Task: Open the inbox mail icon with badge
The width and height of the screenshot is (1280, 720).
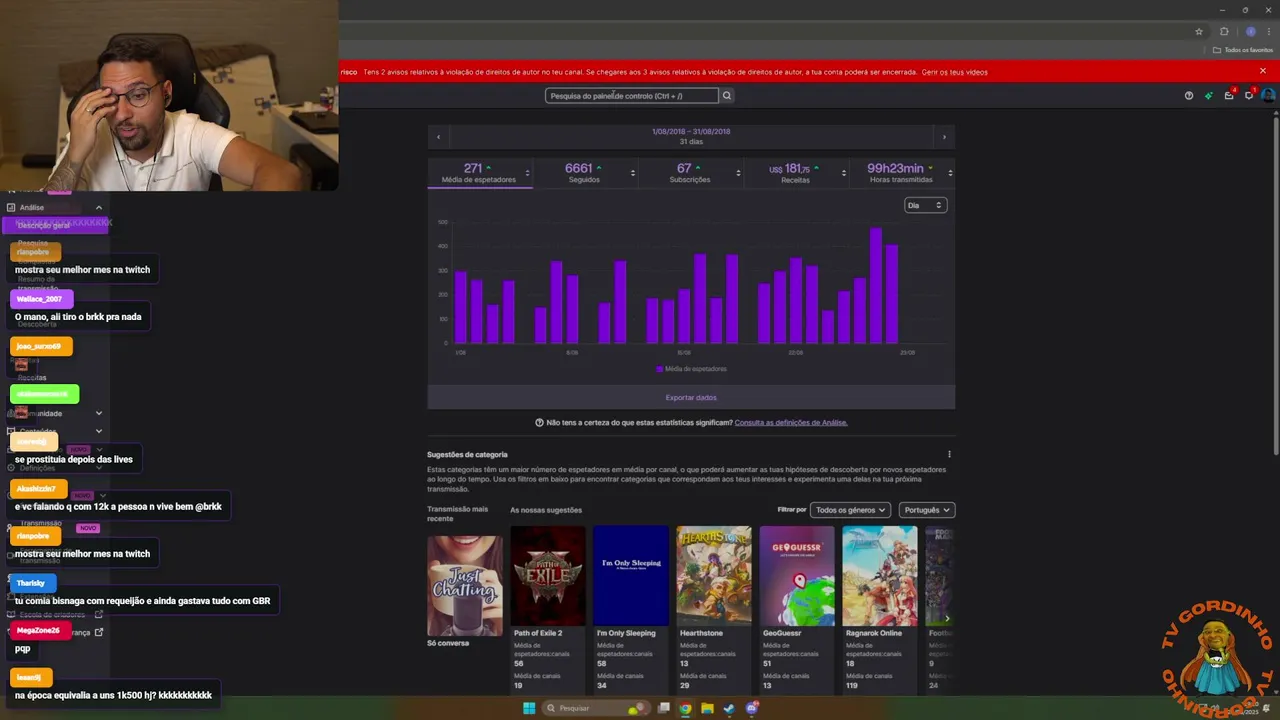Action: [x=1229, y=96]
